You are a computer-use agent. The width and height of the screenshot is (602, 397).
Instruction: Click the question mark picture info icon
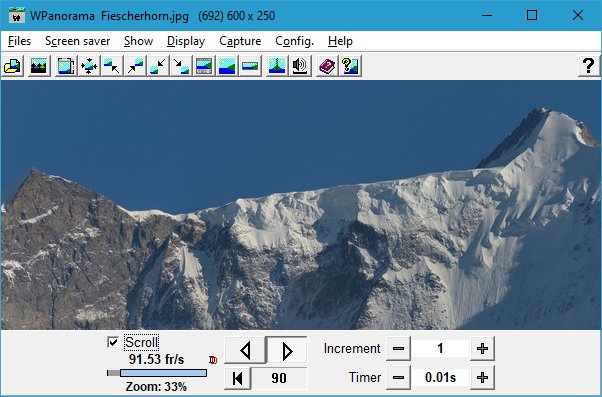[350, 66]
